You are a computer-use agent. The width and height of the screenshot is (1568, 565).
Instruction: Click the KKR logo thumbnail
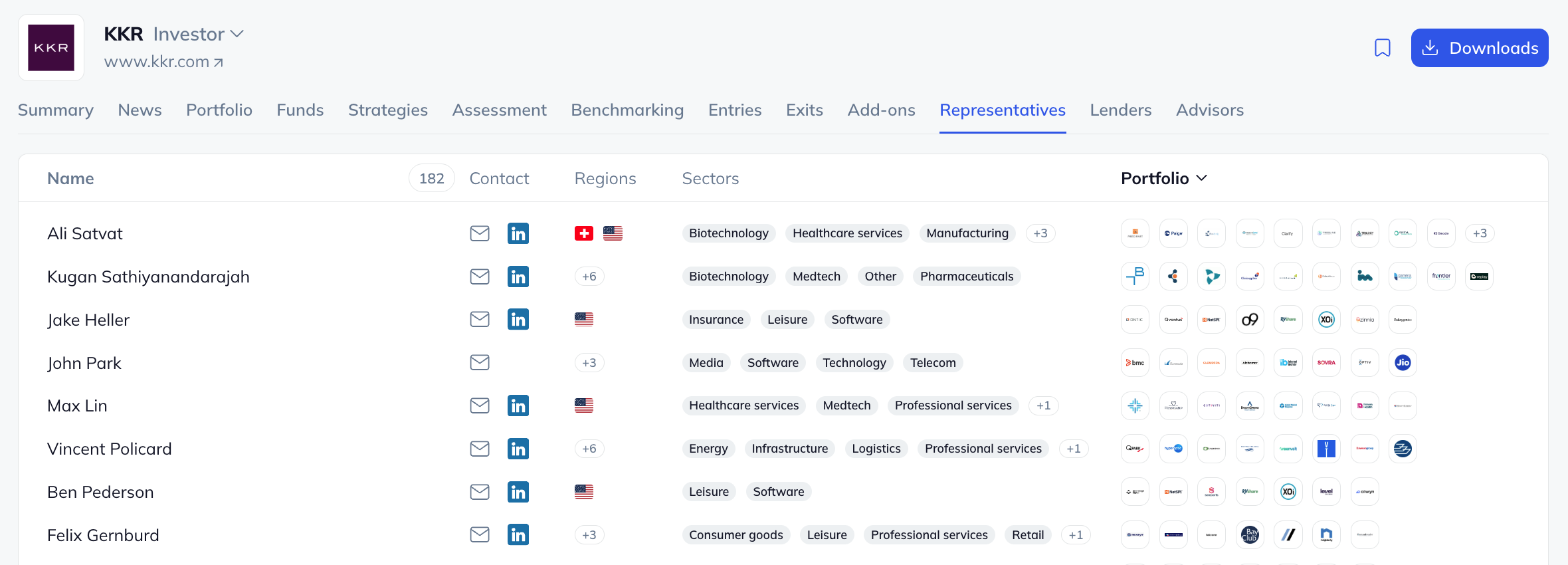click(x=51, y=48)
